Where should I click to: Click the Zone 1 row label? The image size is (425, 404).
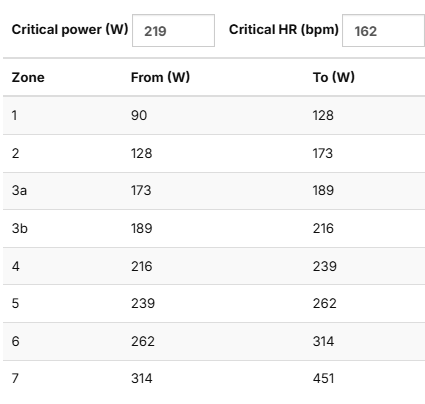14,115
